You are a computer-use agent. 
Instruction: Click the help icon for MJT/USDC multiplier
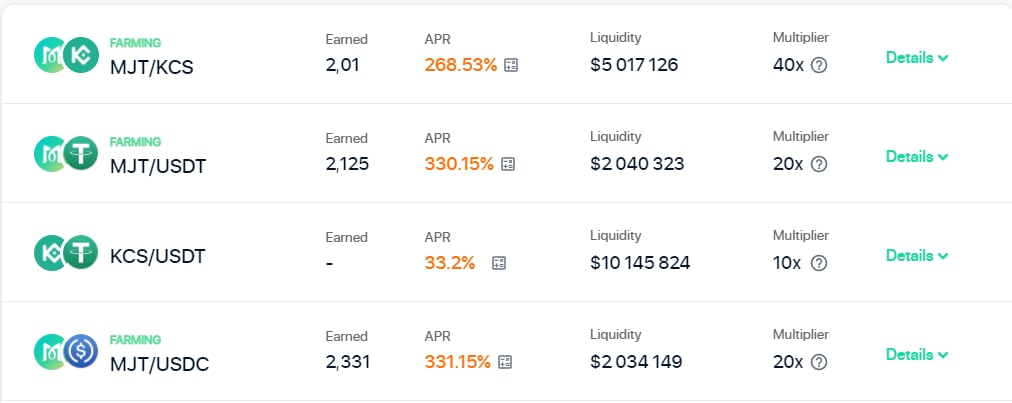(818, 362)
